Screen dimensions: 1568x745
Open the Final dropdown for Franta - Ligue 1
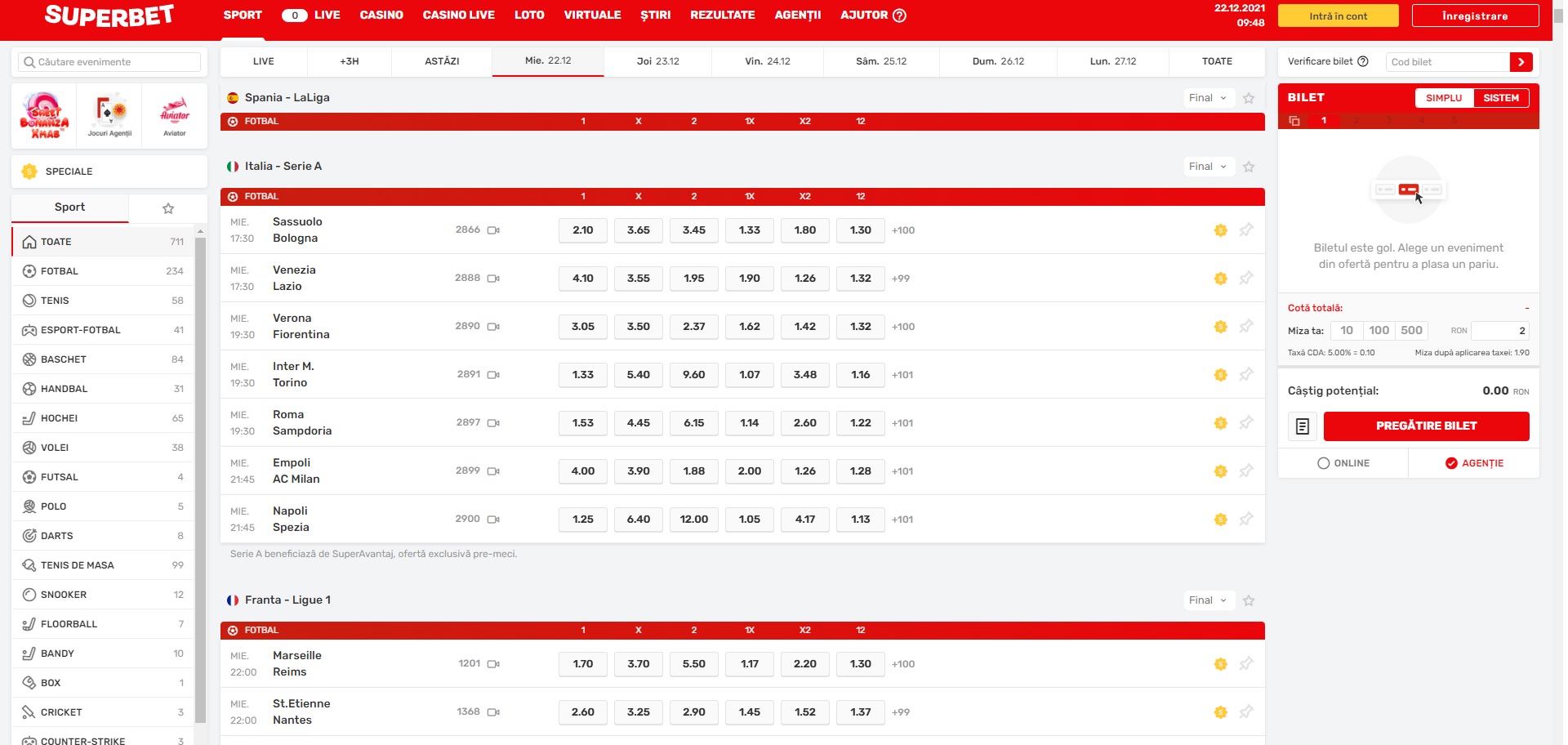(1209, 600)
